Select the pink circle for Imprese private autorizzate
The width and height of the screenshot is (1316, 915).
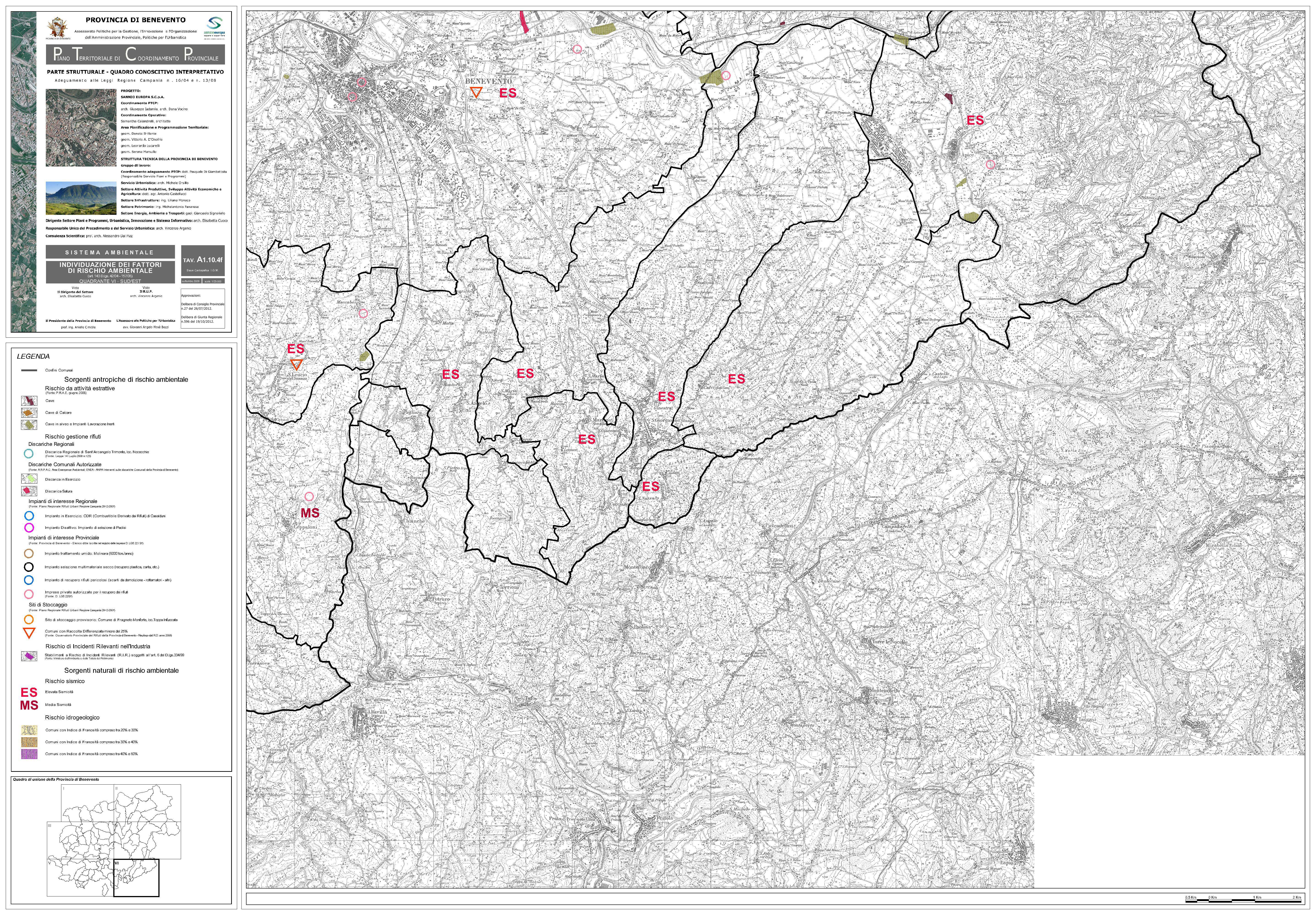coord(29,594)
